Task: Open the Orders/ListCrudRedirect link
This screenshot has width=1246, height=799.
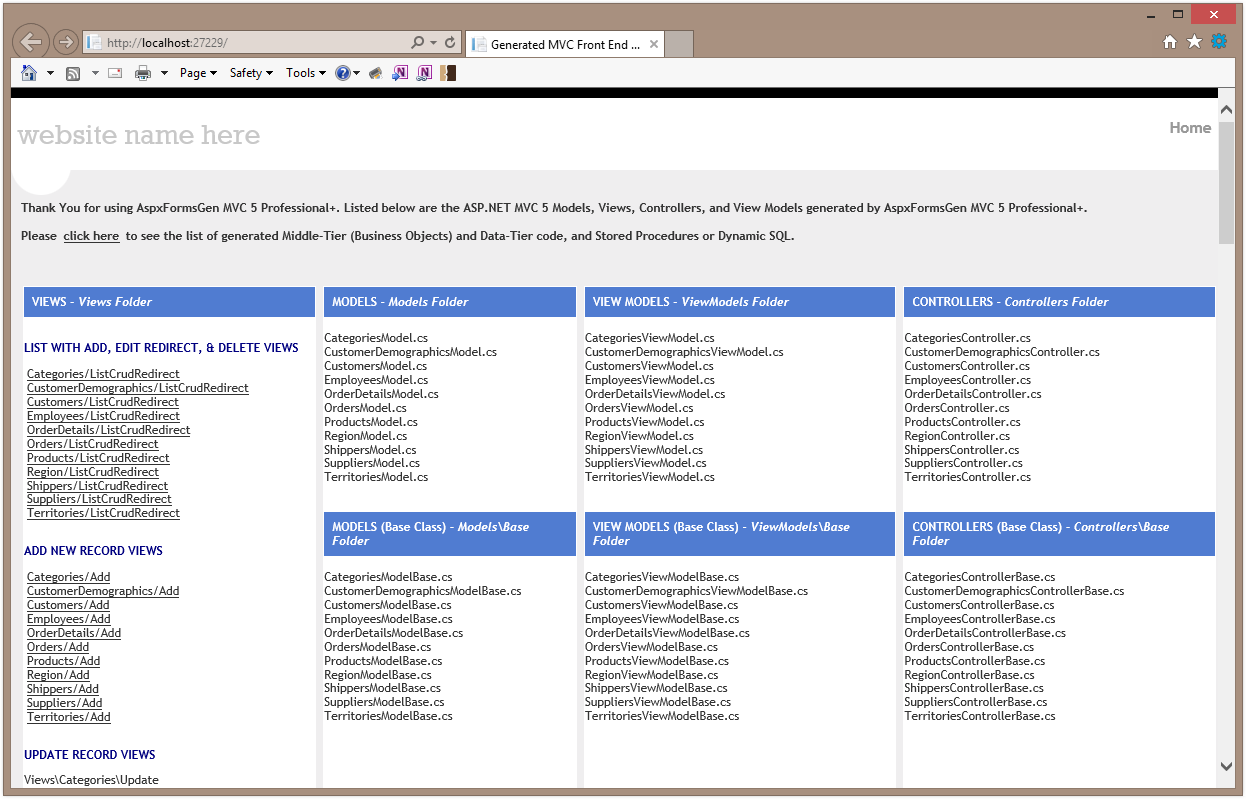Action: tap(93, 444)
